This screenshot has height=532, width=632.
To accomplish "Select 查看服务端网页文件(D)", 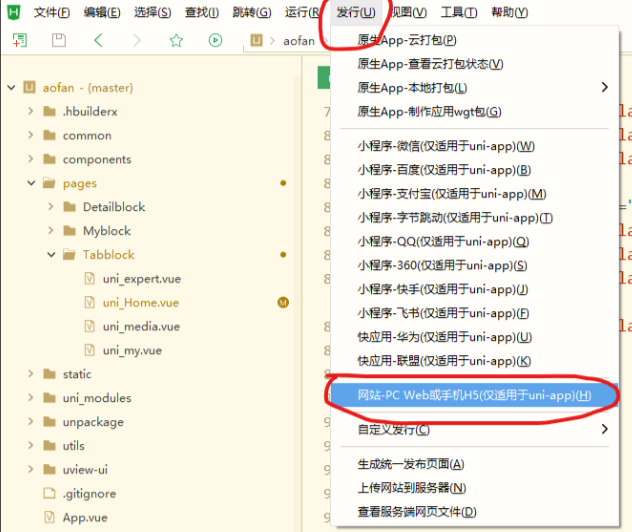I will click(474, 511).
